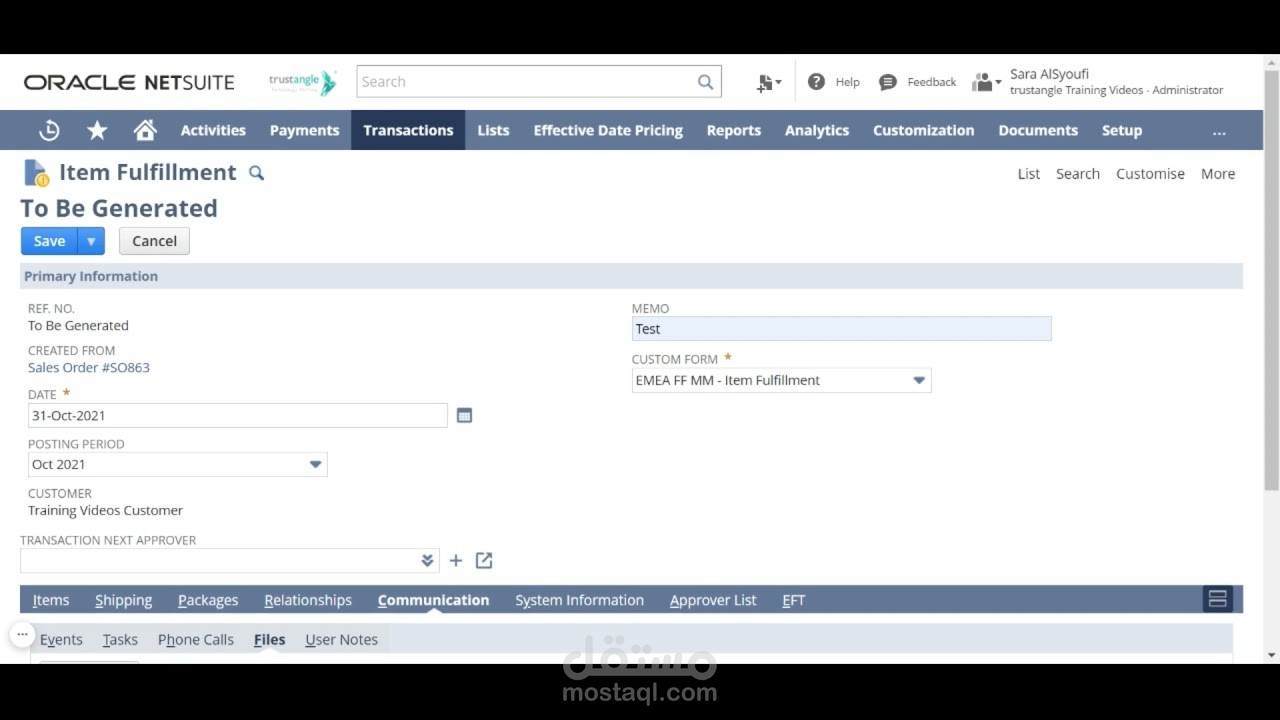The image size is (1280, 720).
Task: Open the Documents menu
Action: (1038, 130)
